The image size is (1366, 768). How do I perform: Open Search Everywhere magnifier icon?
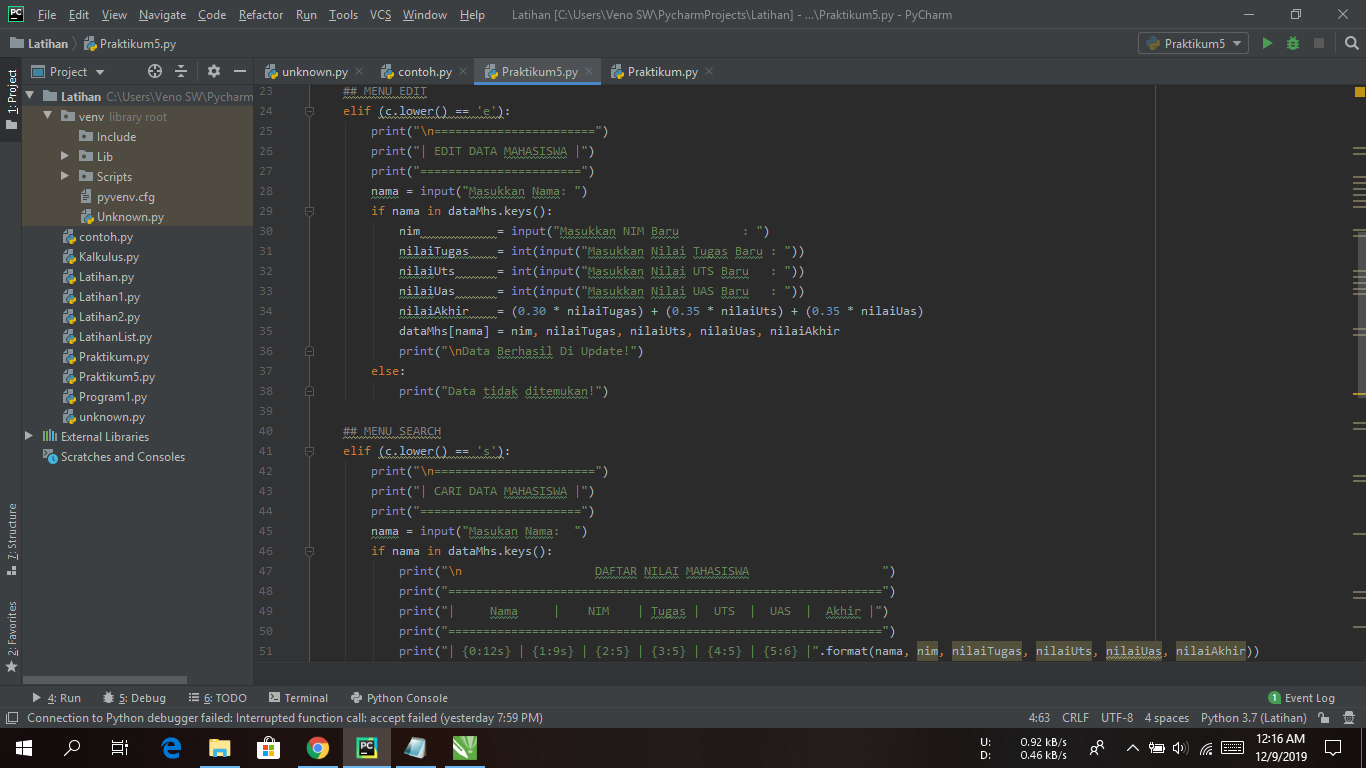point(1351,43)
